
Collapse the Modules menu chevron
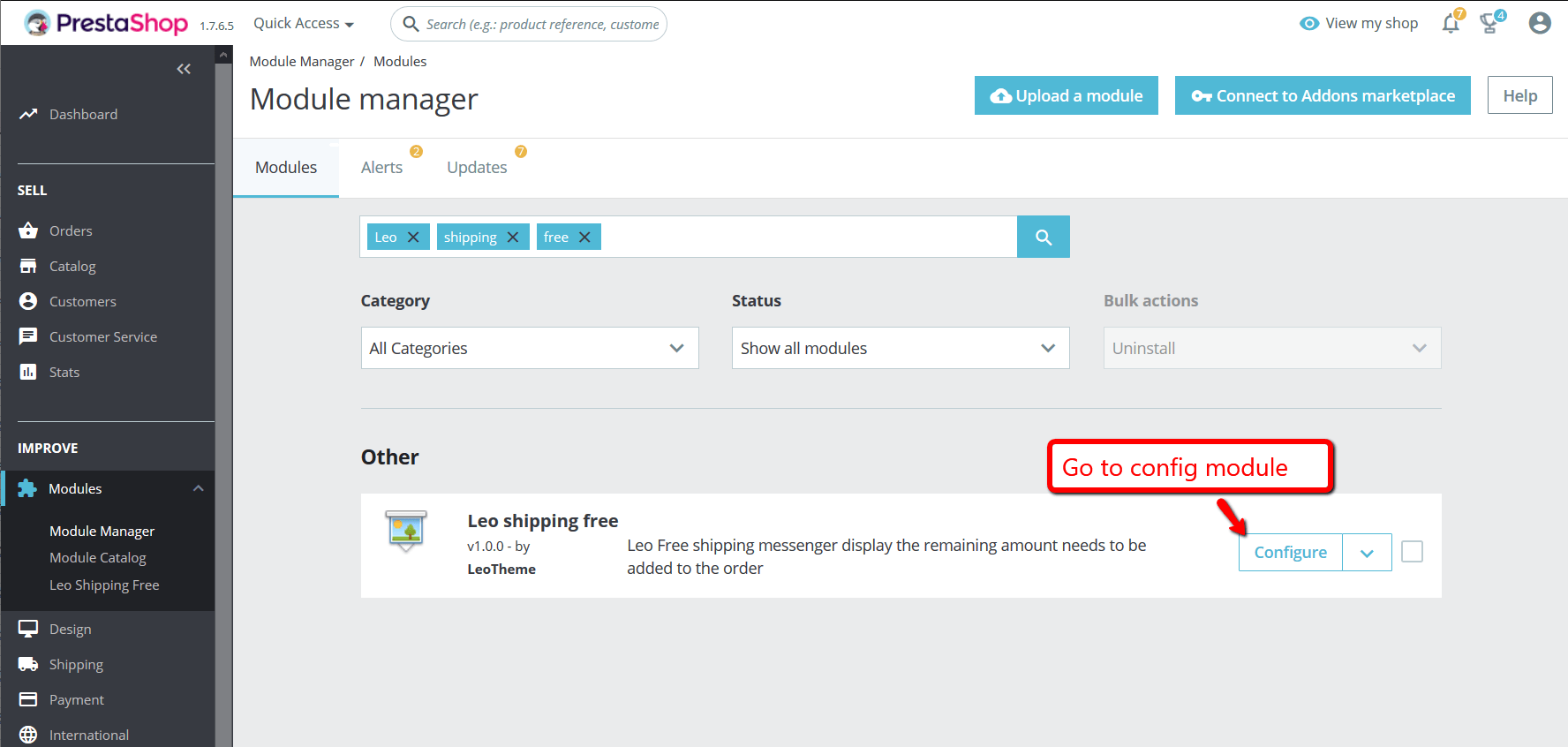coord(199,488)
